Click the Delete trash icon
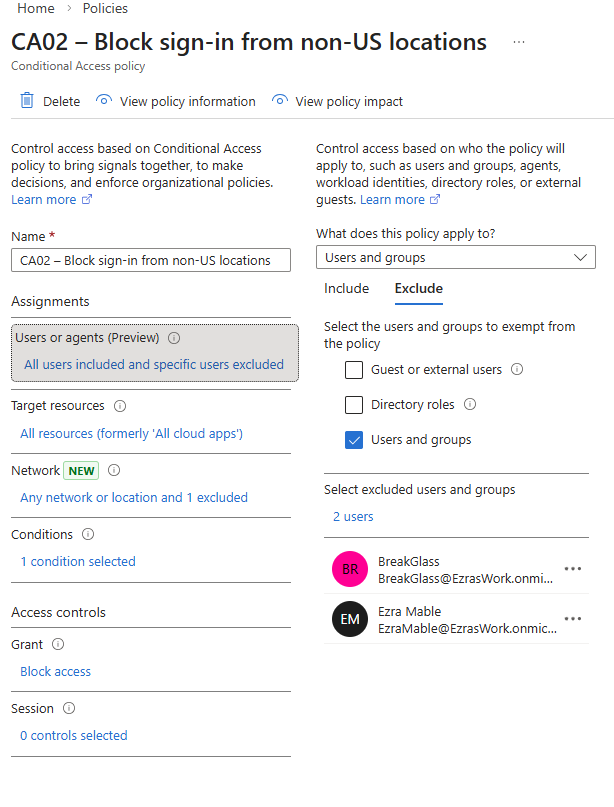This screenshot has height=807, width=614. tap(27, 101)
